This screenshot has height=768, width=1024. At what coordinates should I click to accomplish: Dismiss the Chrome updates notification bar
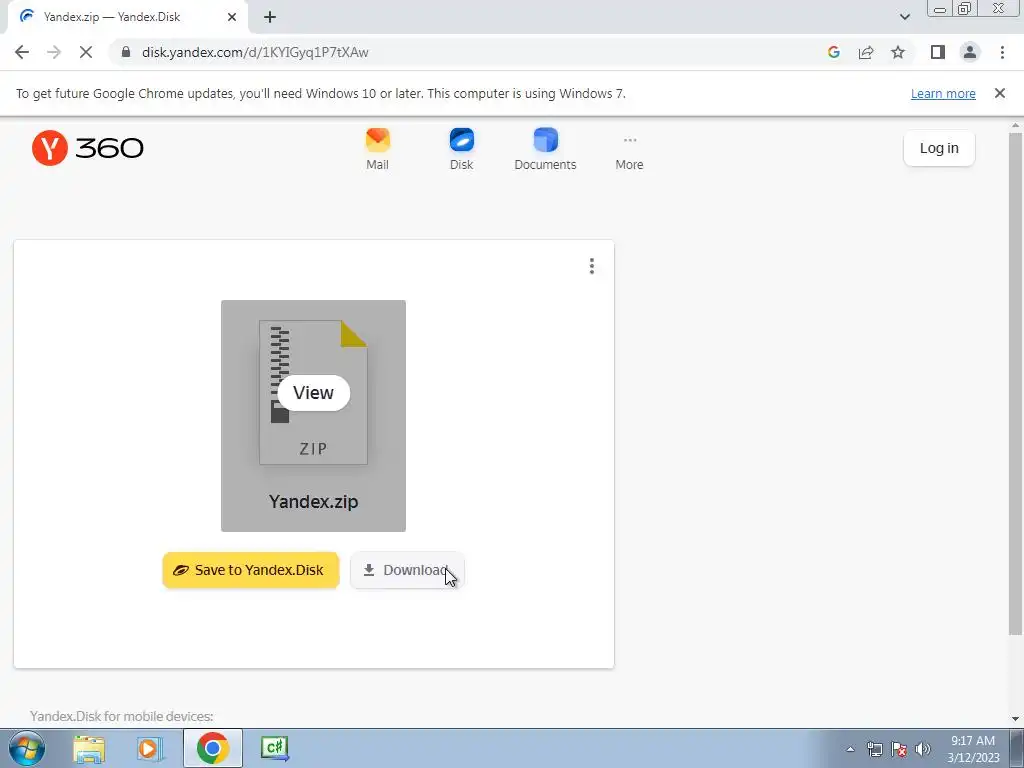pos(999,93)
